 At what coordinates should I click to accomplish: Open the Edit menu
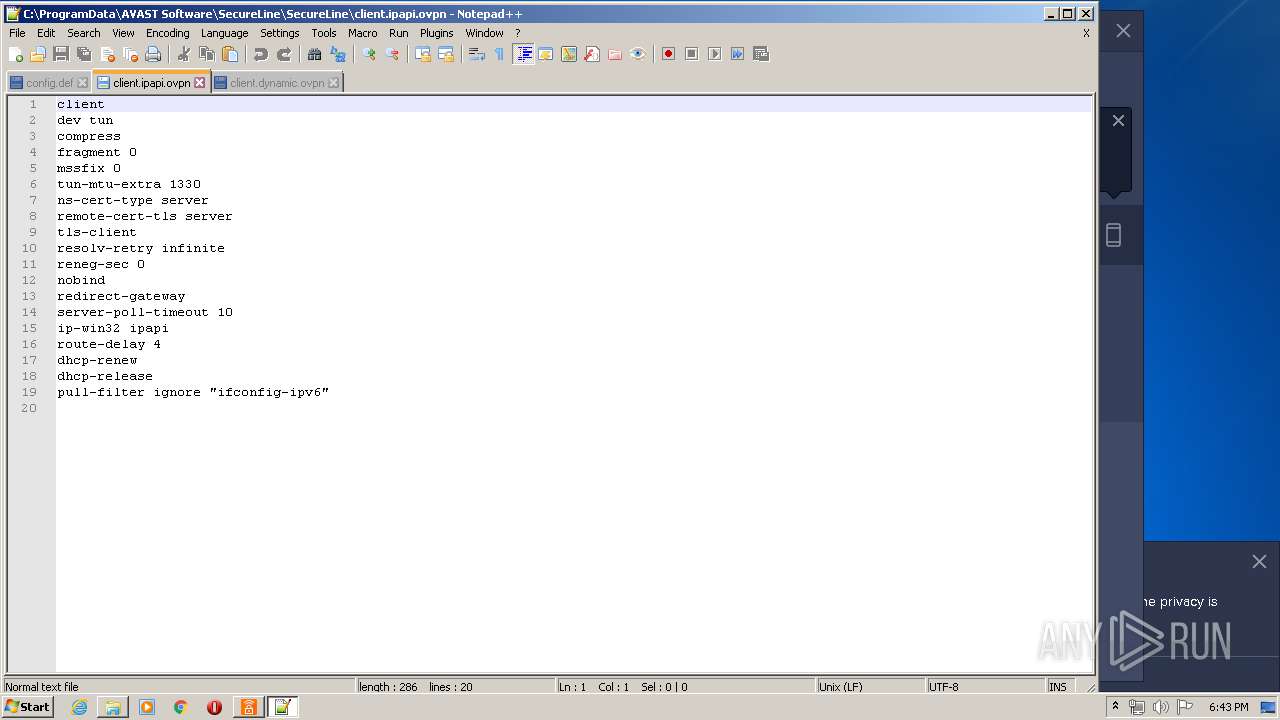click(x=46, y=33)
